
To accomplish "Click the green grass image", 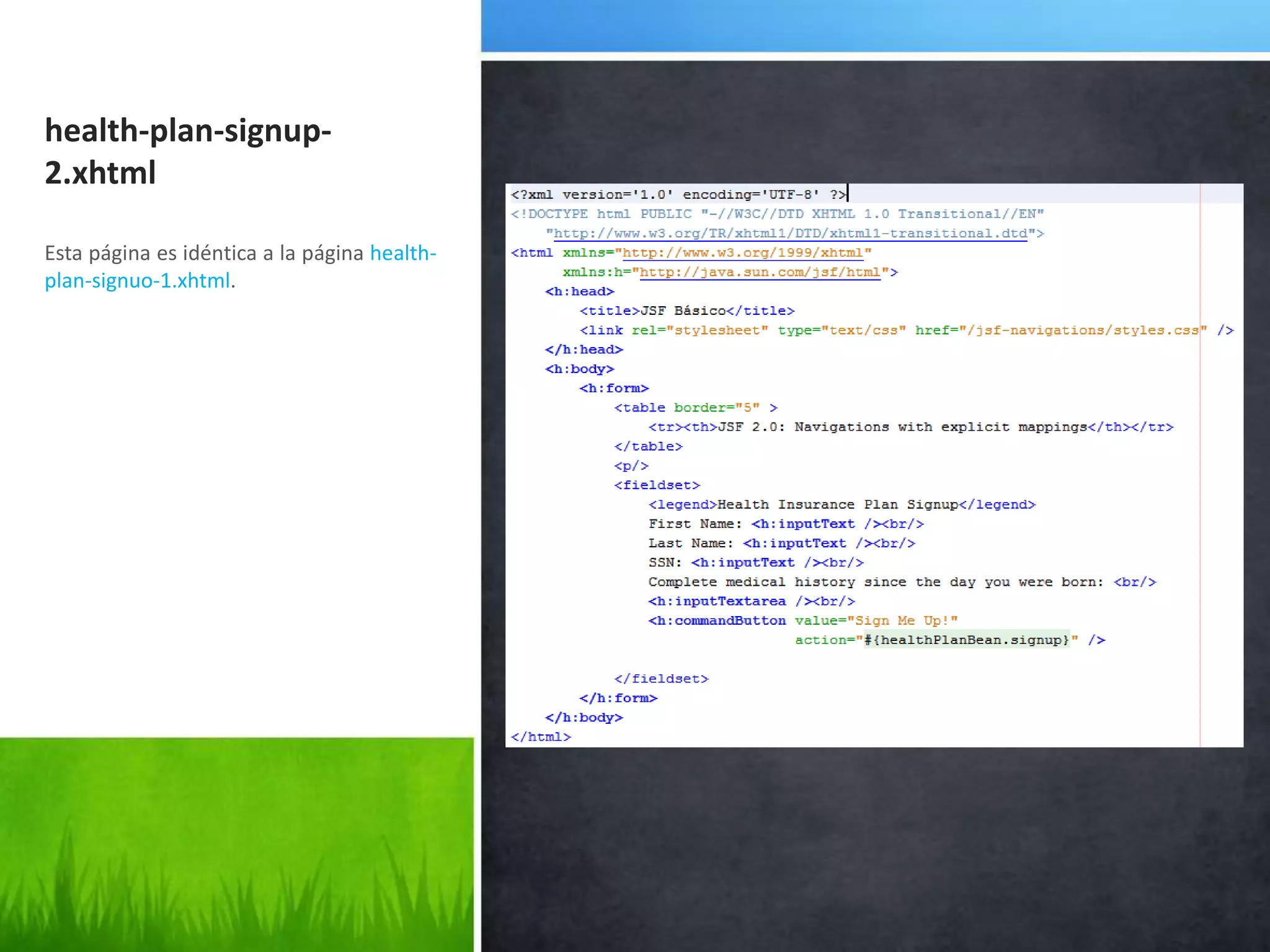I will tap(236, 843).
